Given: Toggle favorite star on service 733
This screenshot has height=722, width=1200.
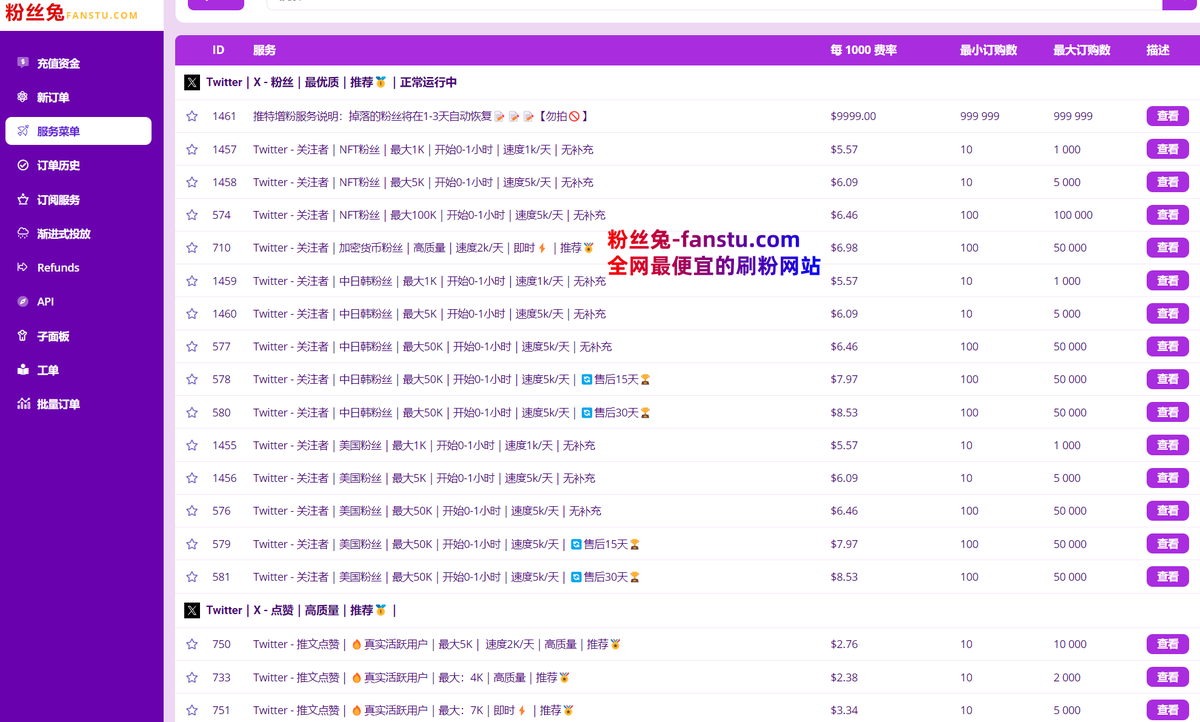Looking at the screenshot, I should click(192, 677).
